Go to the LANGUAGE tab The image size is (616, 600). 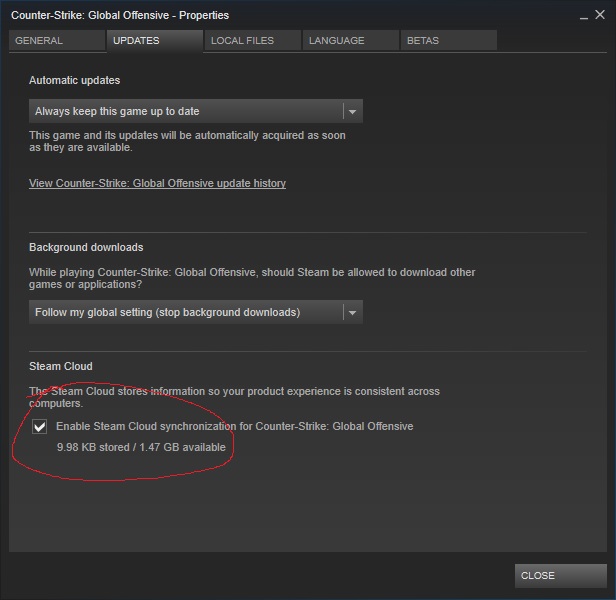(351, 40)
